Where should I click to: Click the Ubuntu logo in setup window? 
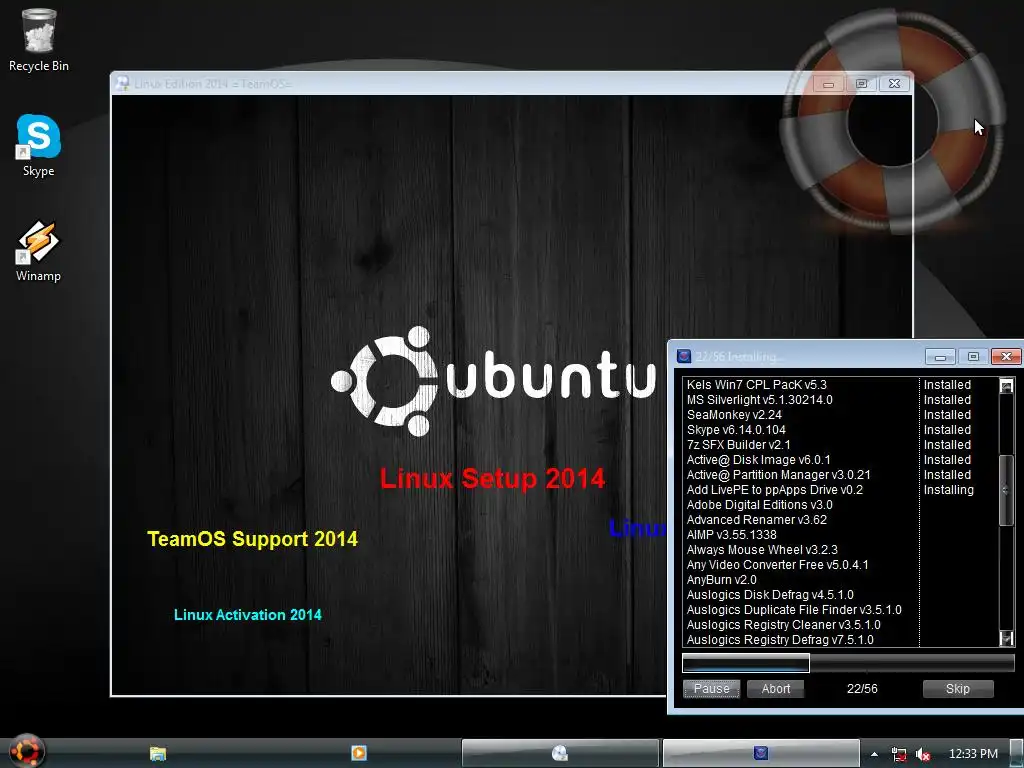click(493, 381)
